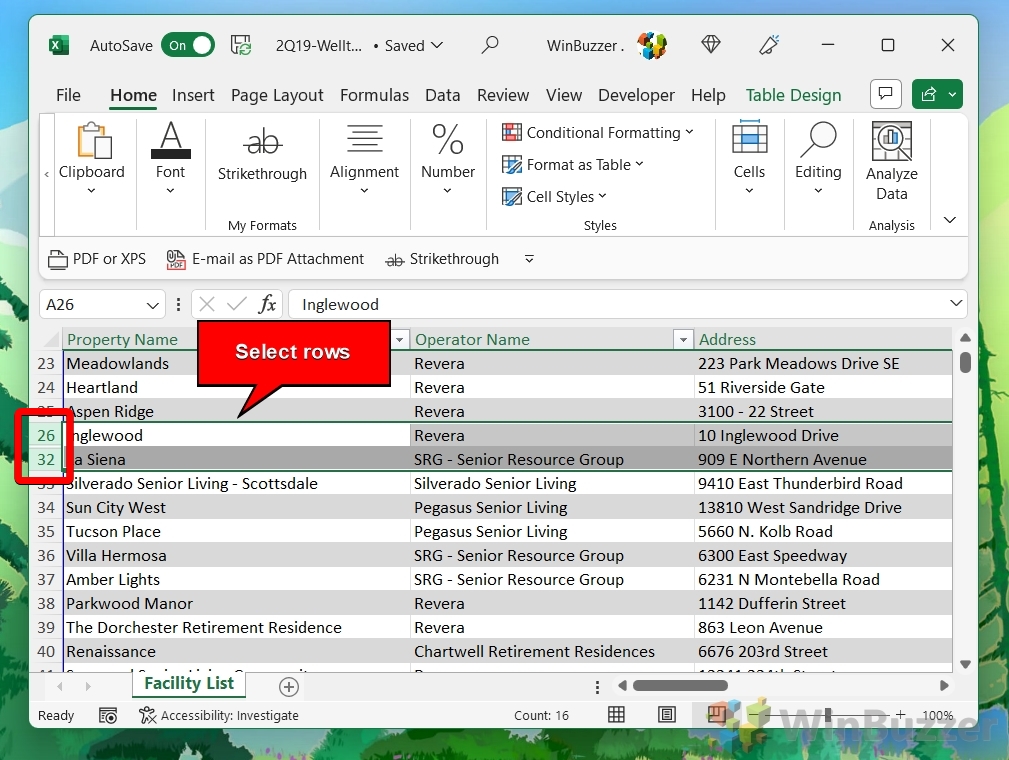The image size is (1009, 760).
Task: Open the Name Box dropdown arrow
Action: coord(153,305)
